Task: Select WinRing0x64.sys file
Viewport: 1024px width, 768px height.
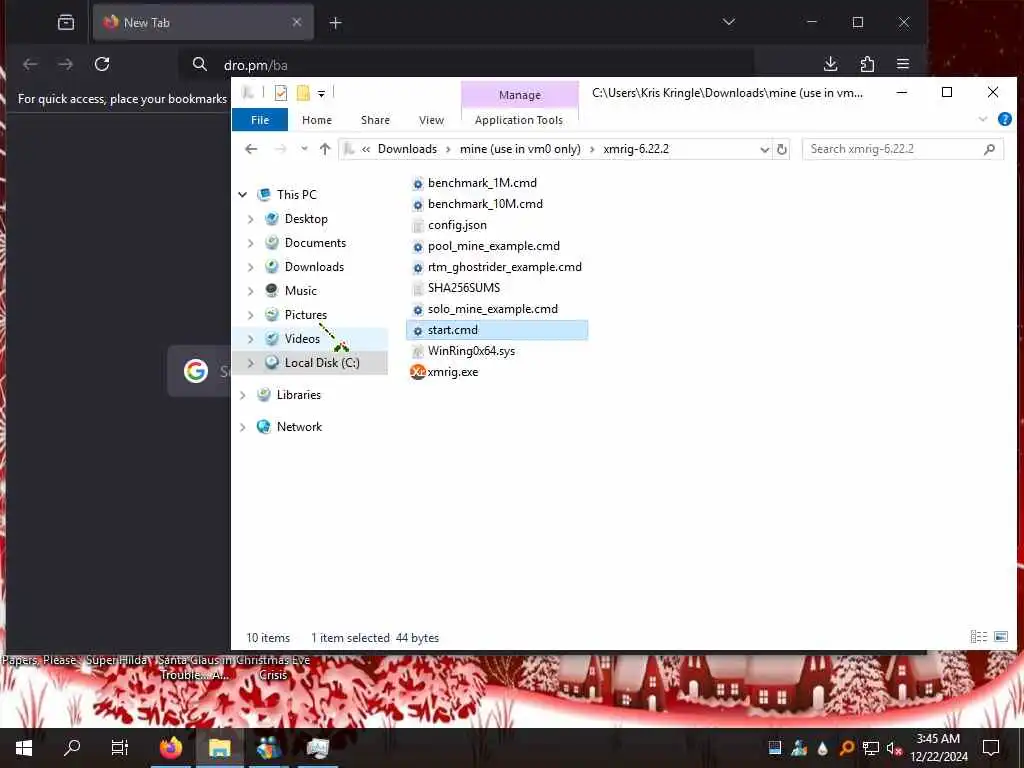Action: pyautogui.click(x=471, y=351)
